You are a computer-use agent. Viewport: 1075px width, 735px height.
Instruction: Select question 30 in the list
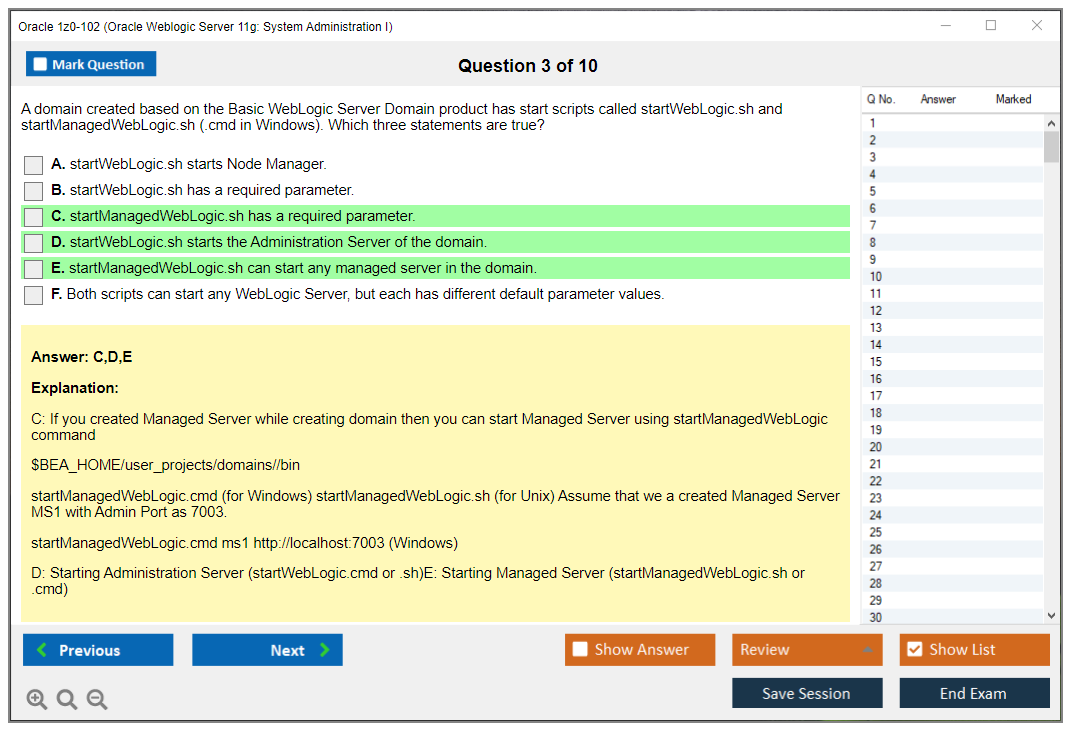click(x=952, y=617)
